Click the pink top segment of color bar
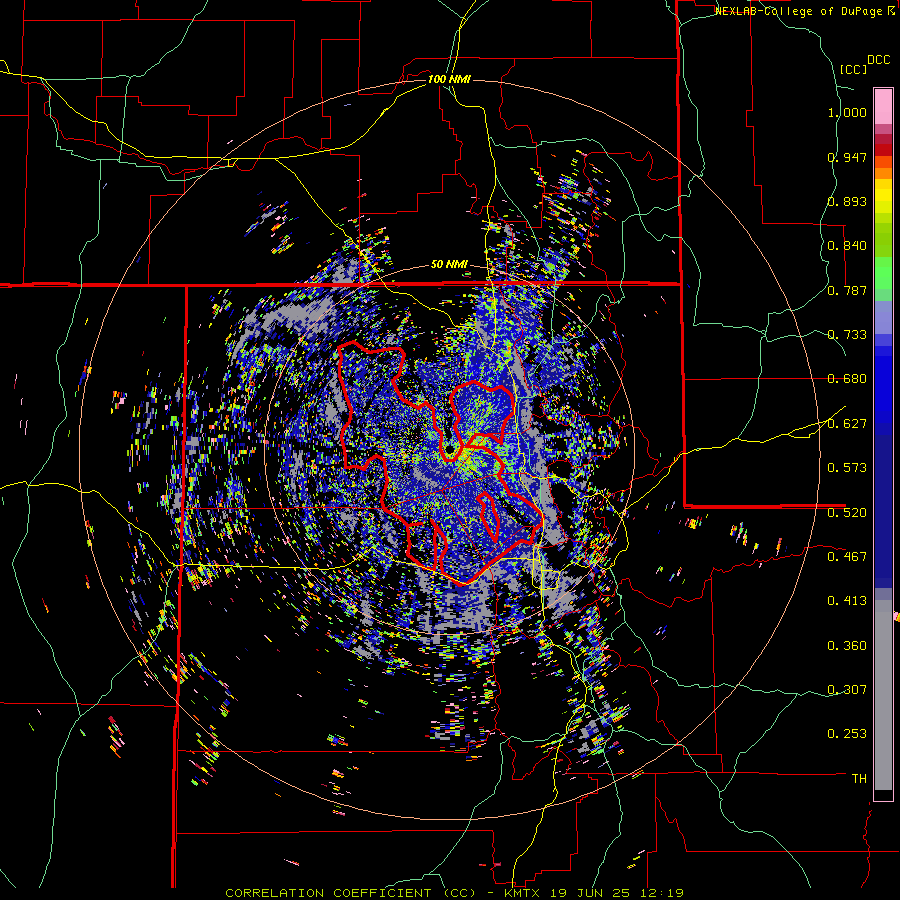This screenshot has height=900, width=900. [883, 106]
